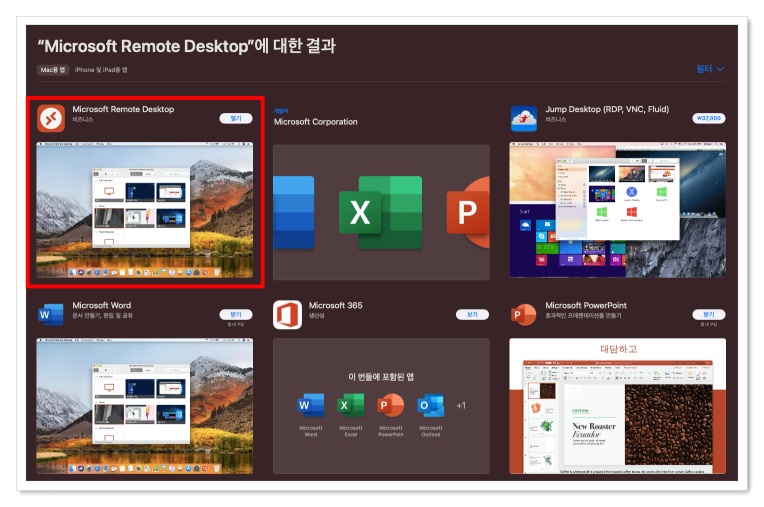Image resolution: width=764 pixels, height=507 pixels.
Task: Click the PowerPoint icon in the bundle list
Action: point(391,405)
